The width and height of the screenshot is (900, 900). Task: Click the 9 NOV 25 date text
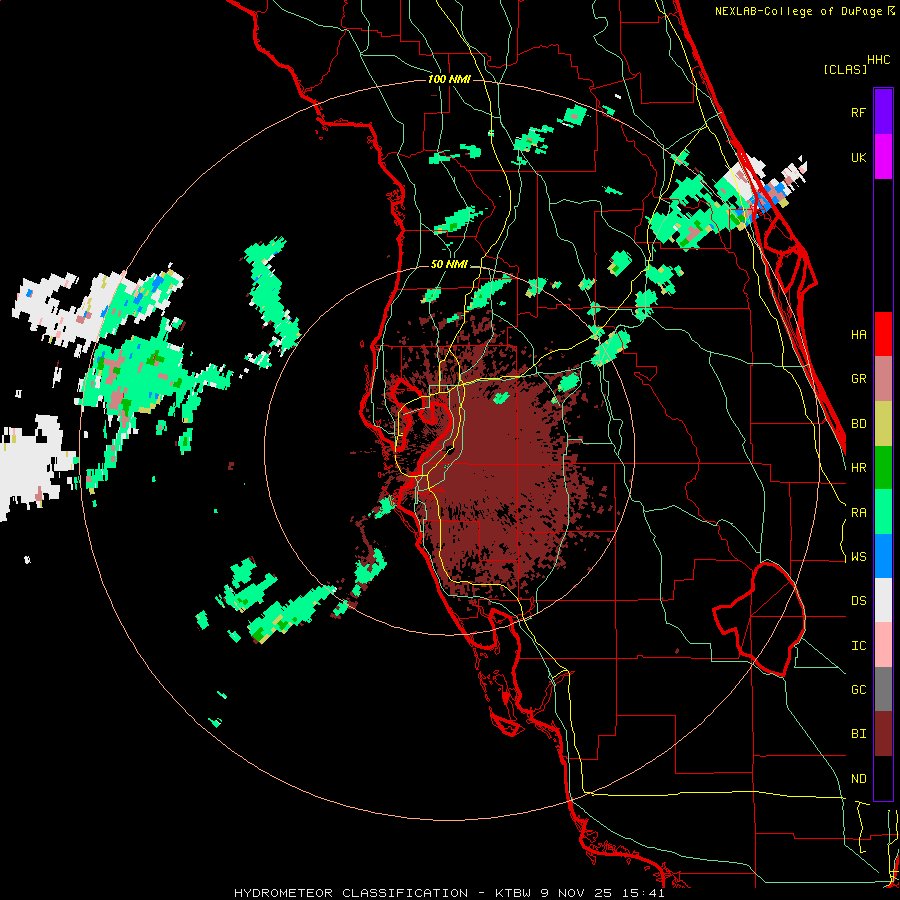[x=577, y=893]
